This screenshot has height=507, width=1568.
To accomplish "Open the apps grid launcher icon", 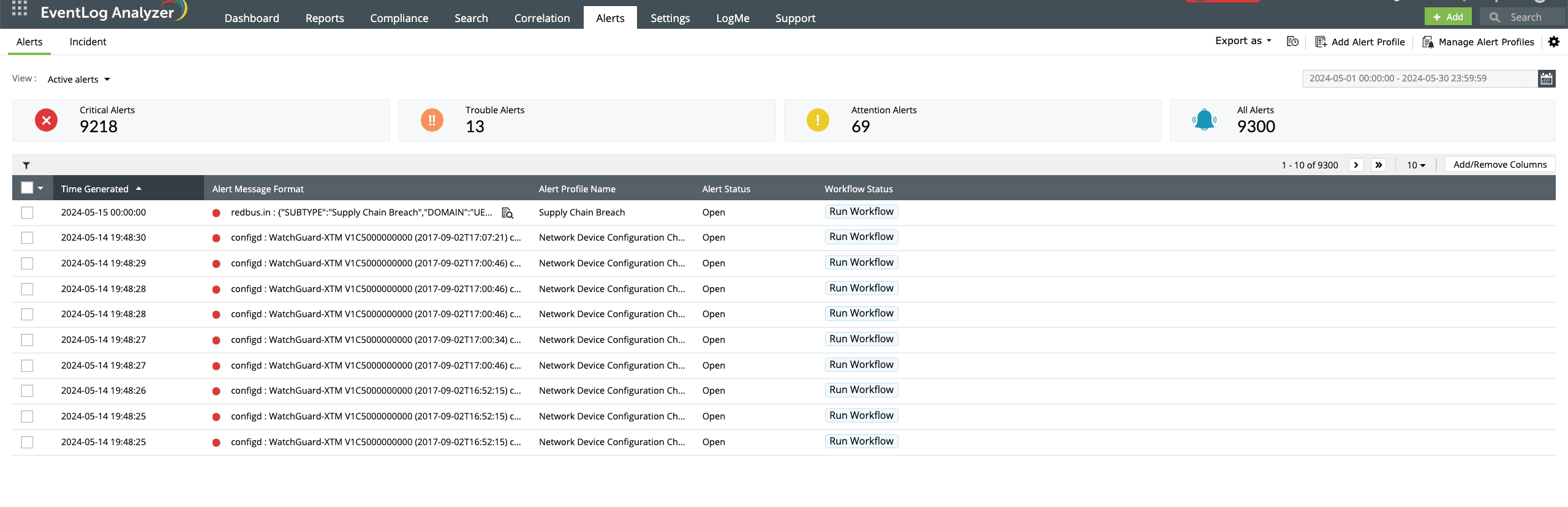I will [x=19, y=9].
